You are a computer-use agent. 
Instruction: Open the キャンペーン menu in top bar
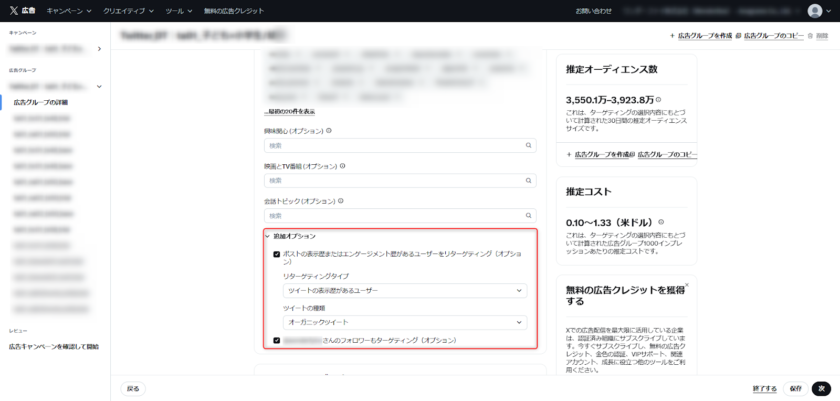[x=72, y=10]
